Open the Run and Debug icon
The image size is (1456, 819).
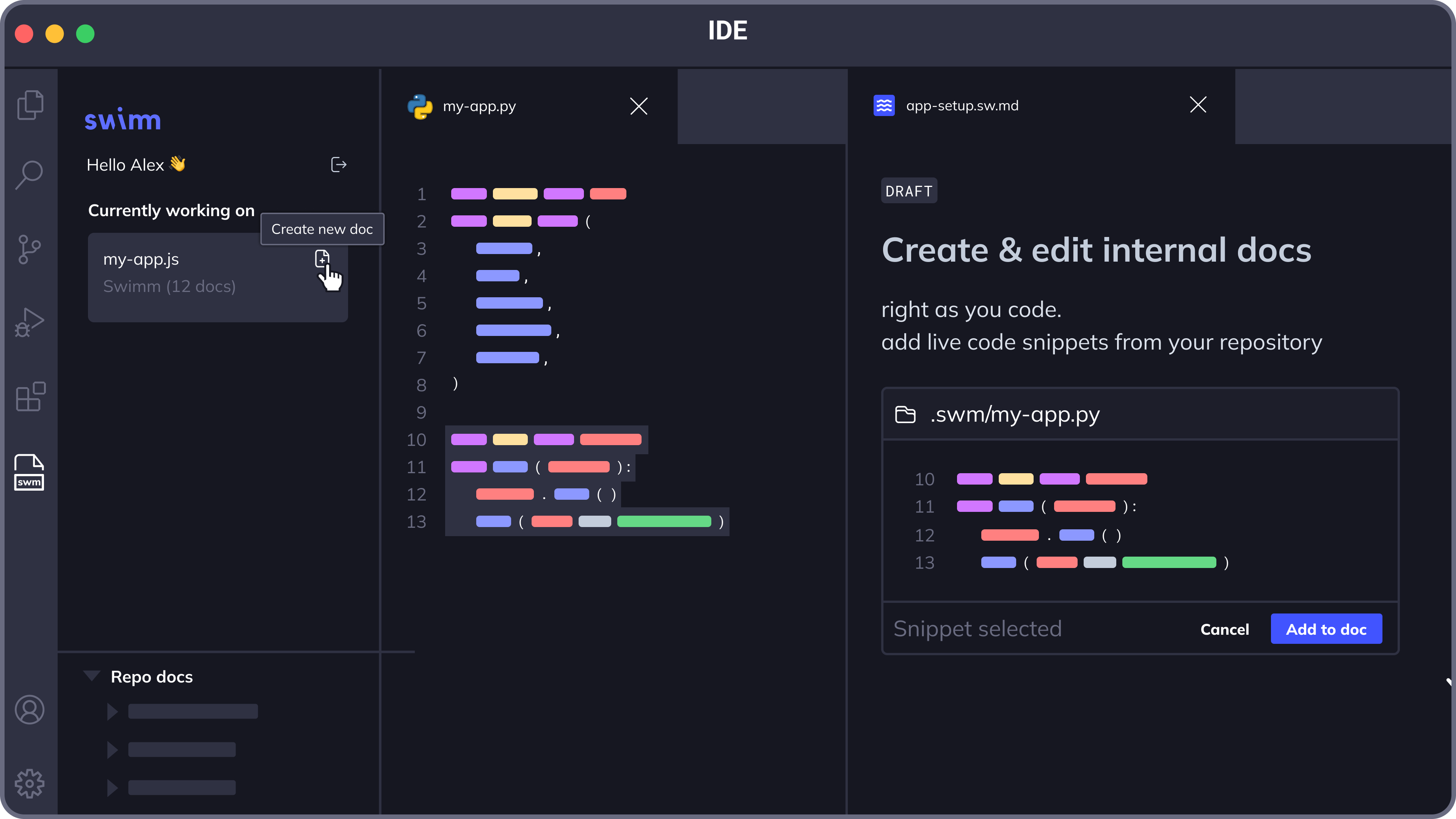30,323
